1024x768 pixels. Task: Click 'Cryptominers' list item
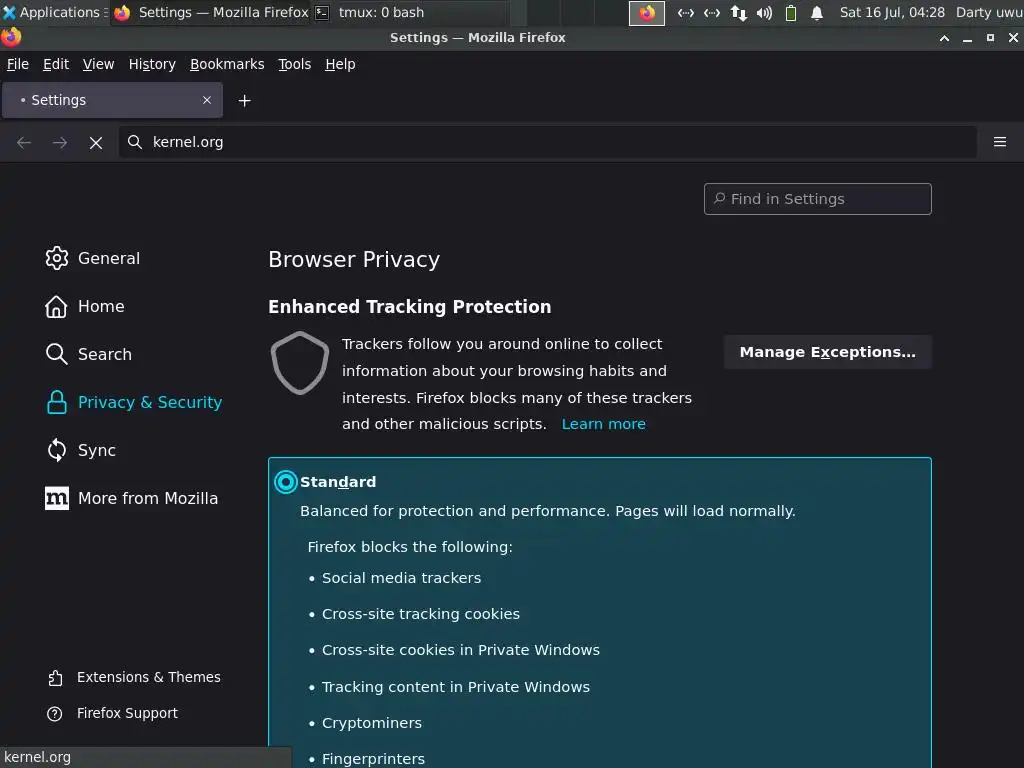(x=372, y=723)
